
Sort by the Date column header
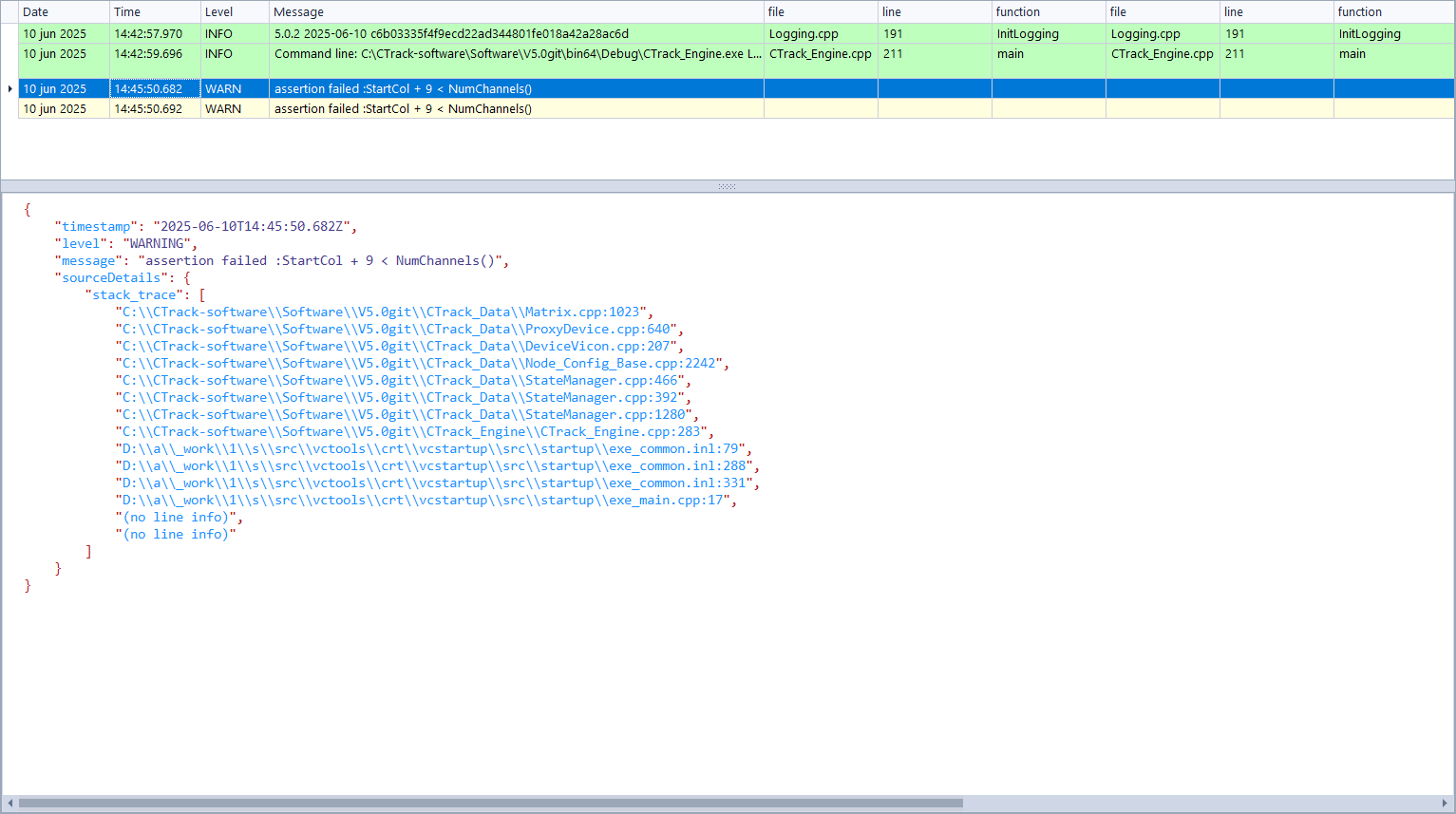63,12
